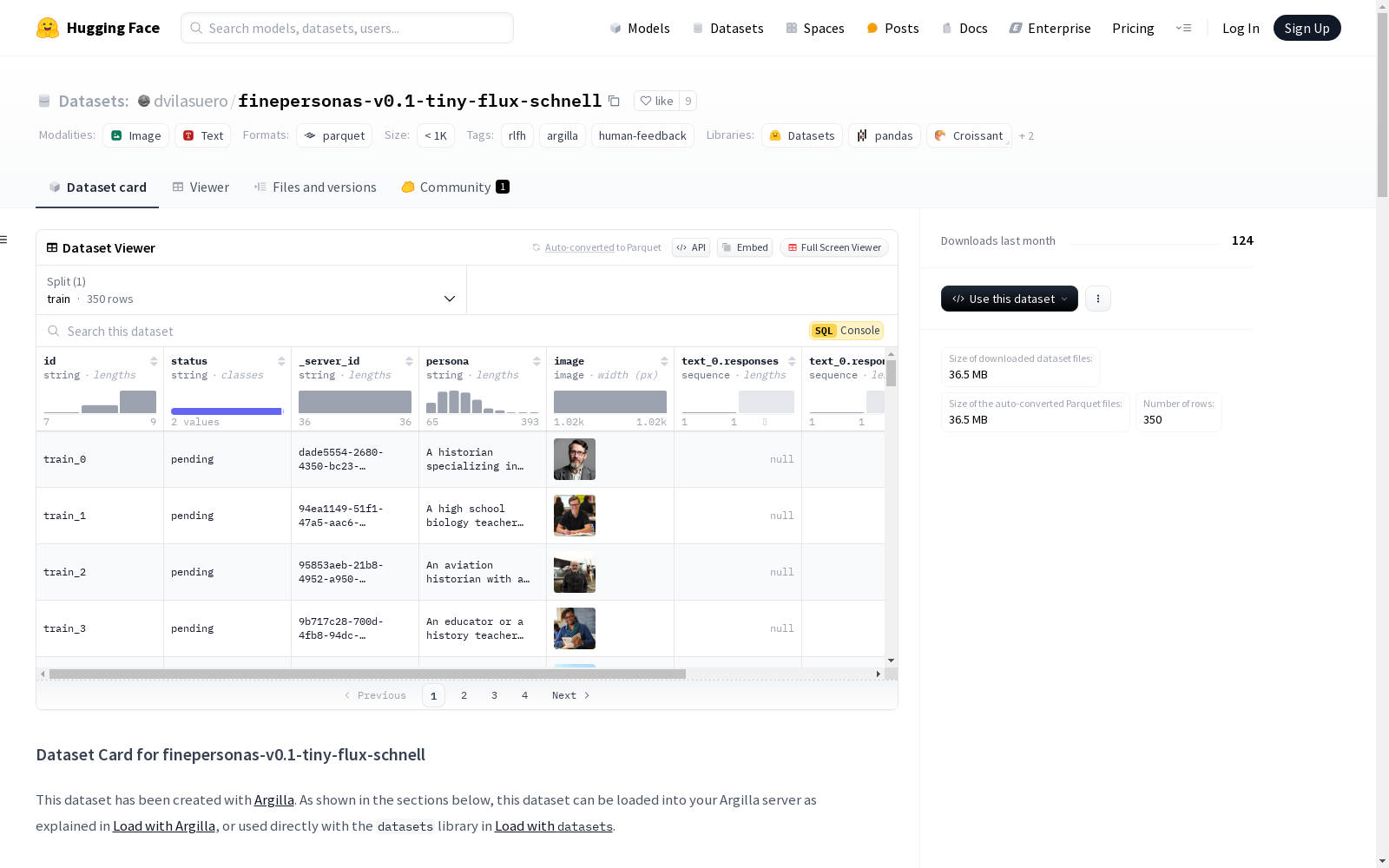
Task: Switch to the Viewer tab
Action: click(x=201, y=187)
